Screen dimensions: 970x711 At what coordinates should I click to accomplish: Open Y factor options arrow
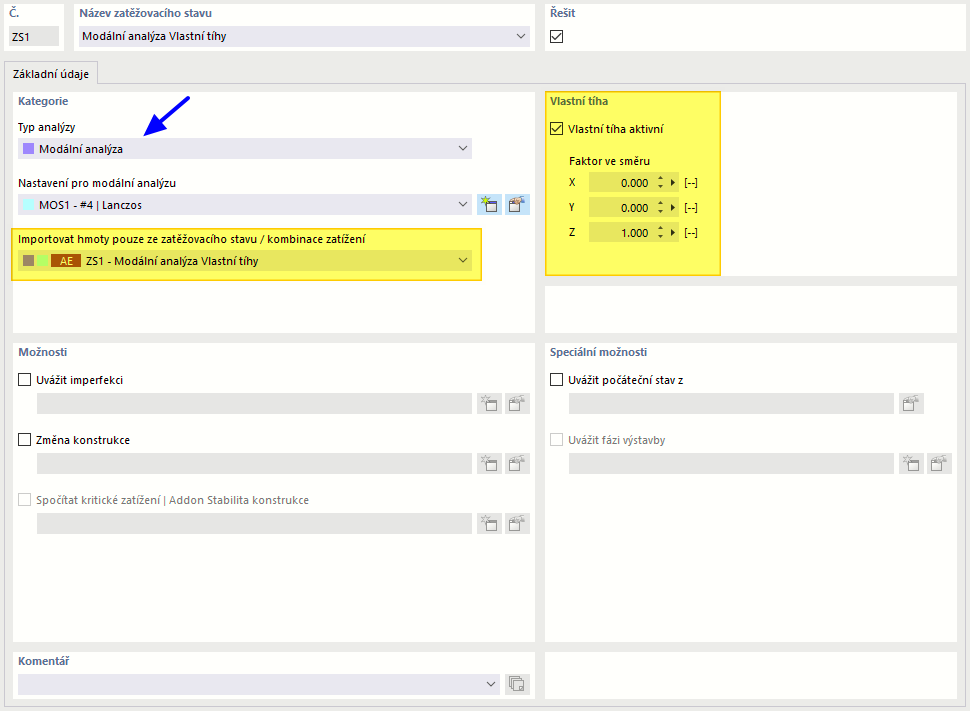pyautogui.click(x=673, y=208)
